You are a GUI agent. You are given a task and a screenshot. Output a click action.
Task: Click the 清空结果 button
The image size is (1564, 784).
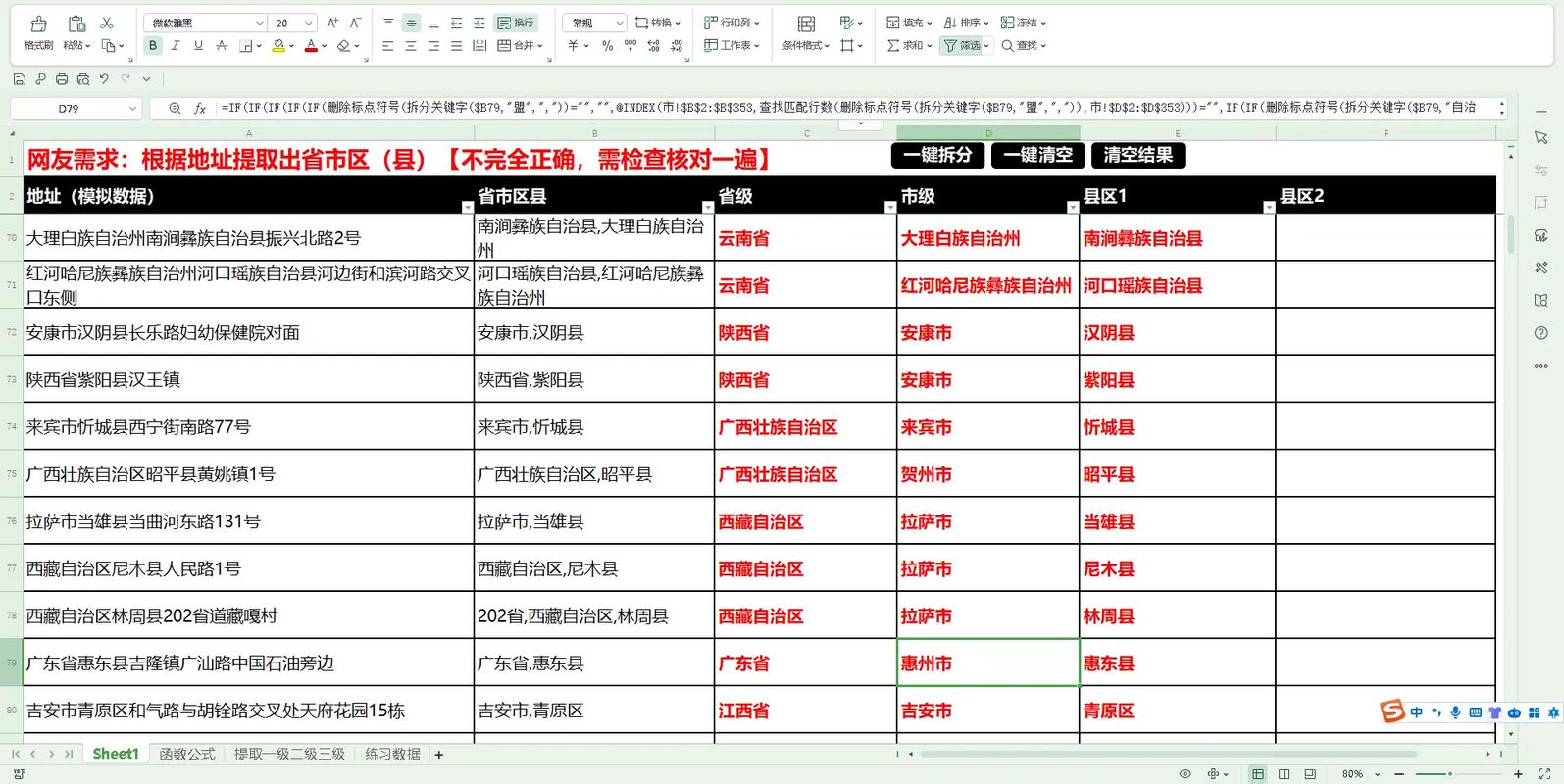(1138, 155)
